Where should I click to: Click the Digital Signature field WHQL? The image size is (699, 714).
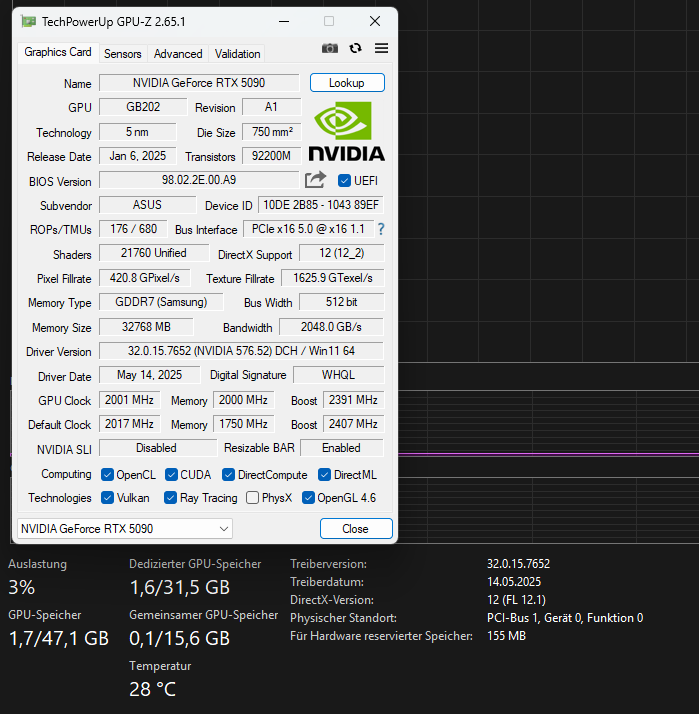(339, 375)
